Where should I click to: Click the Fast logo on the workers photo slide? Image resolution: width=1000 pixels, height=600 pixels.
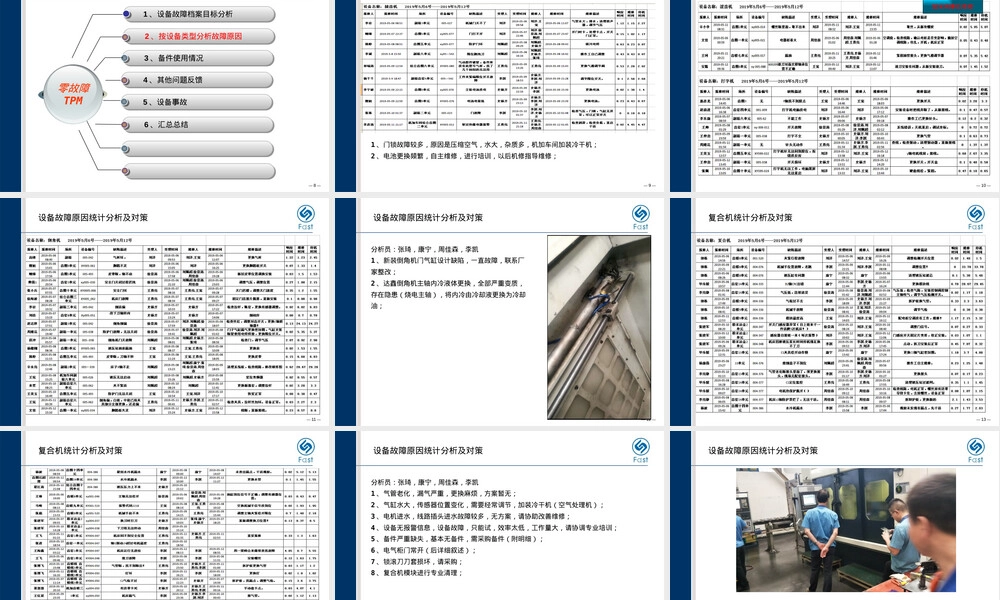pyautogui.click(x=975, y=450)
